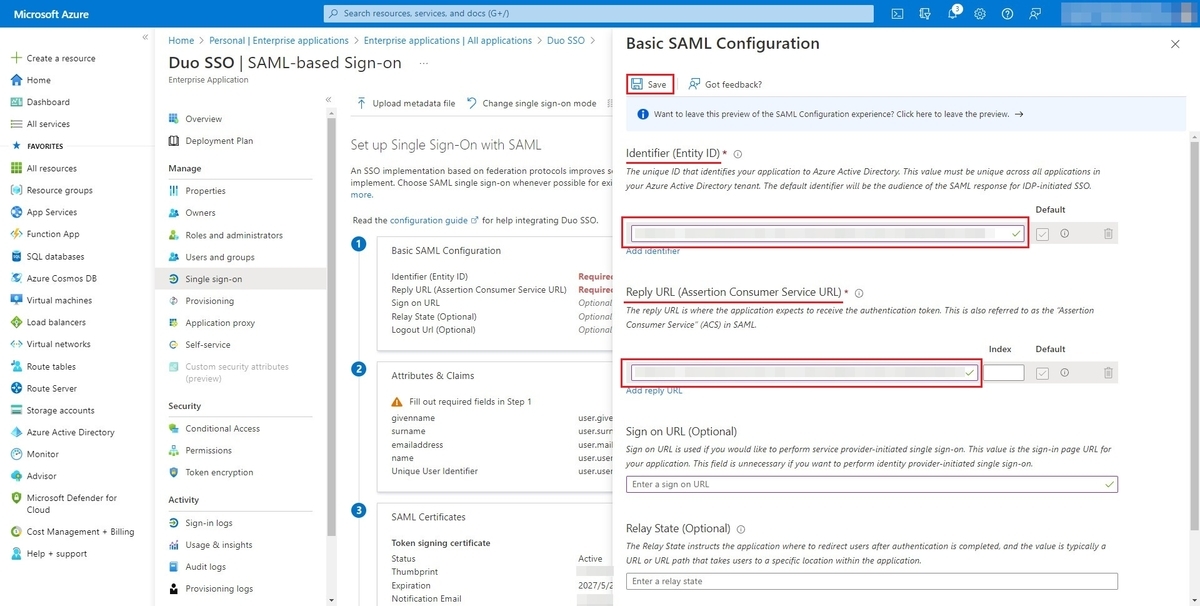The width and height of the screenshot is (1200, 606).
Task: Open Cost Management + Billing
Action: [80, 532]
